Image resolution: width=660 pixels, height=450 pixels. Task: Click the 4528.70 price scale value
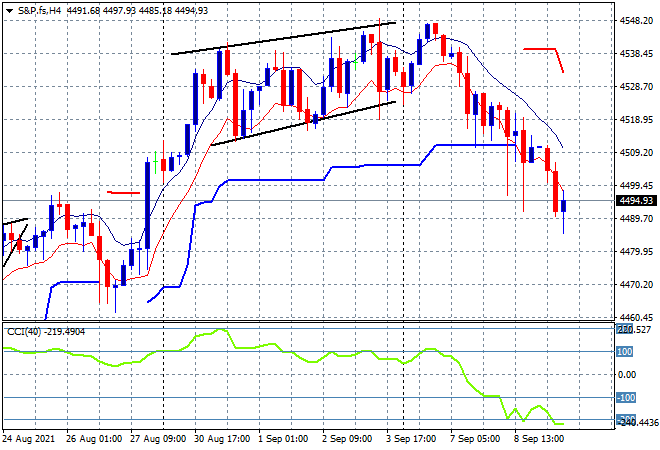636,87
